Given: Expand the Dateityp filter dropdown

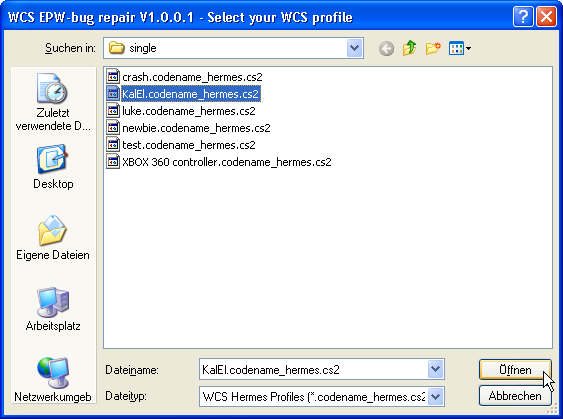Looking at the screenshot, I should click(x=436, y=396).
